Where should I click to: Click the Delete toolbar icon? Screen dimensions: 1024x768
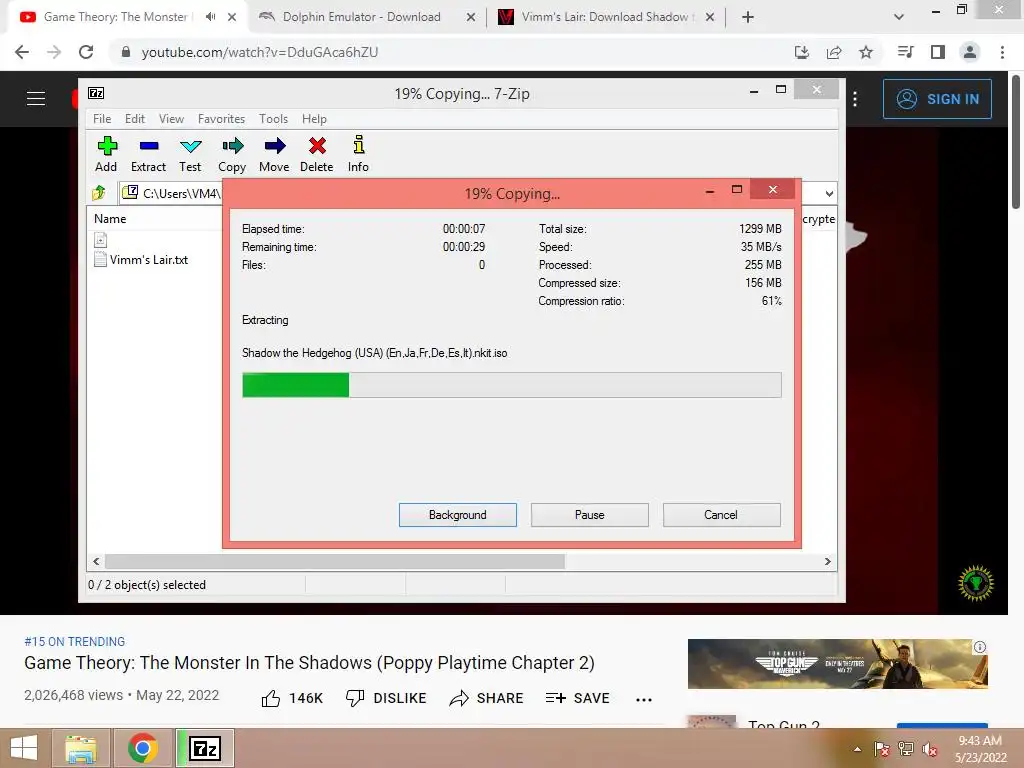coord(317,154)
